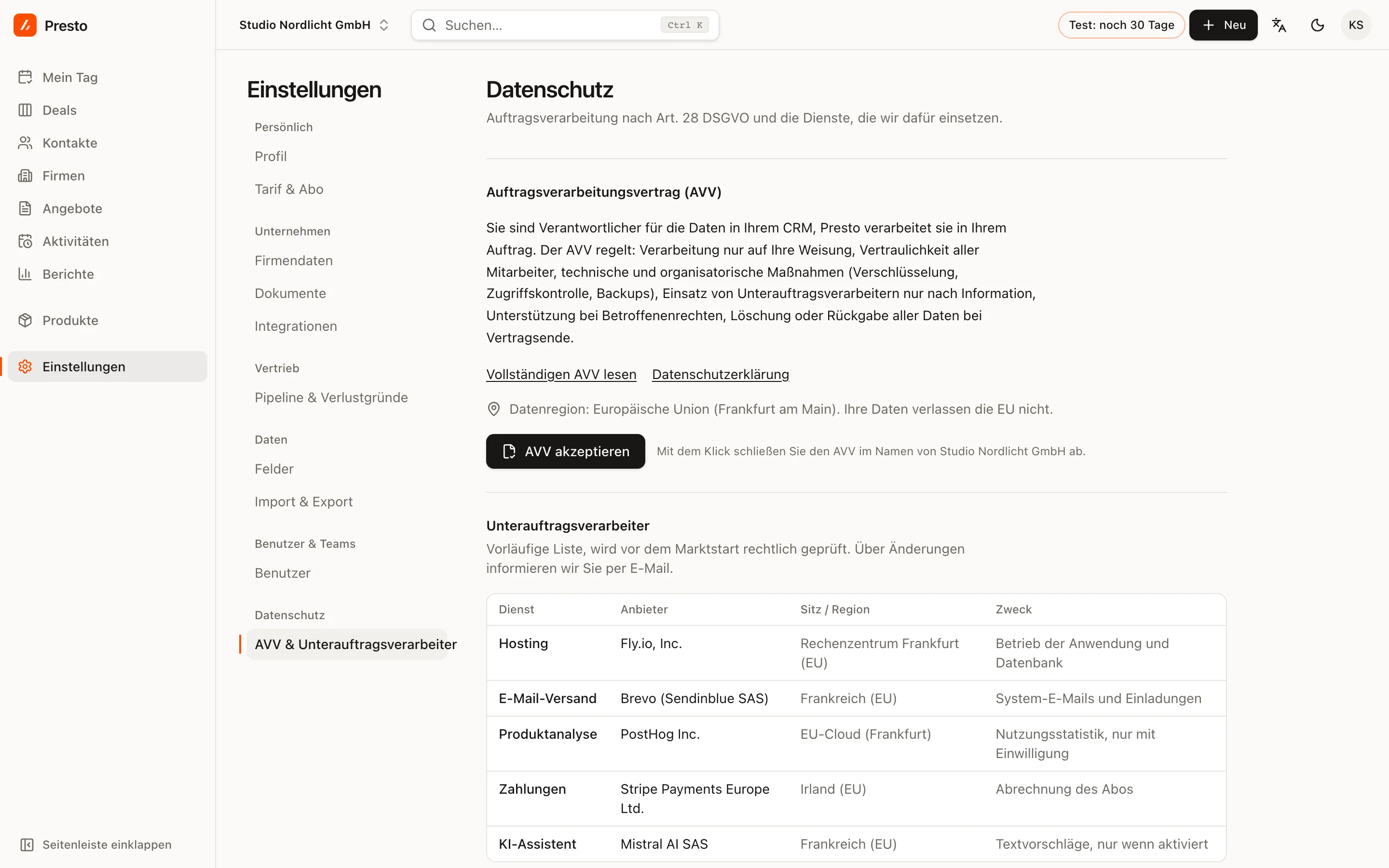The height and width of the screenshot is (868, 1389).
Task: Click AVV akzeptieren button
Action: pos(565,451)
